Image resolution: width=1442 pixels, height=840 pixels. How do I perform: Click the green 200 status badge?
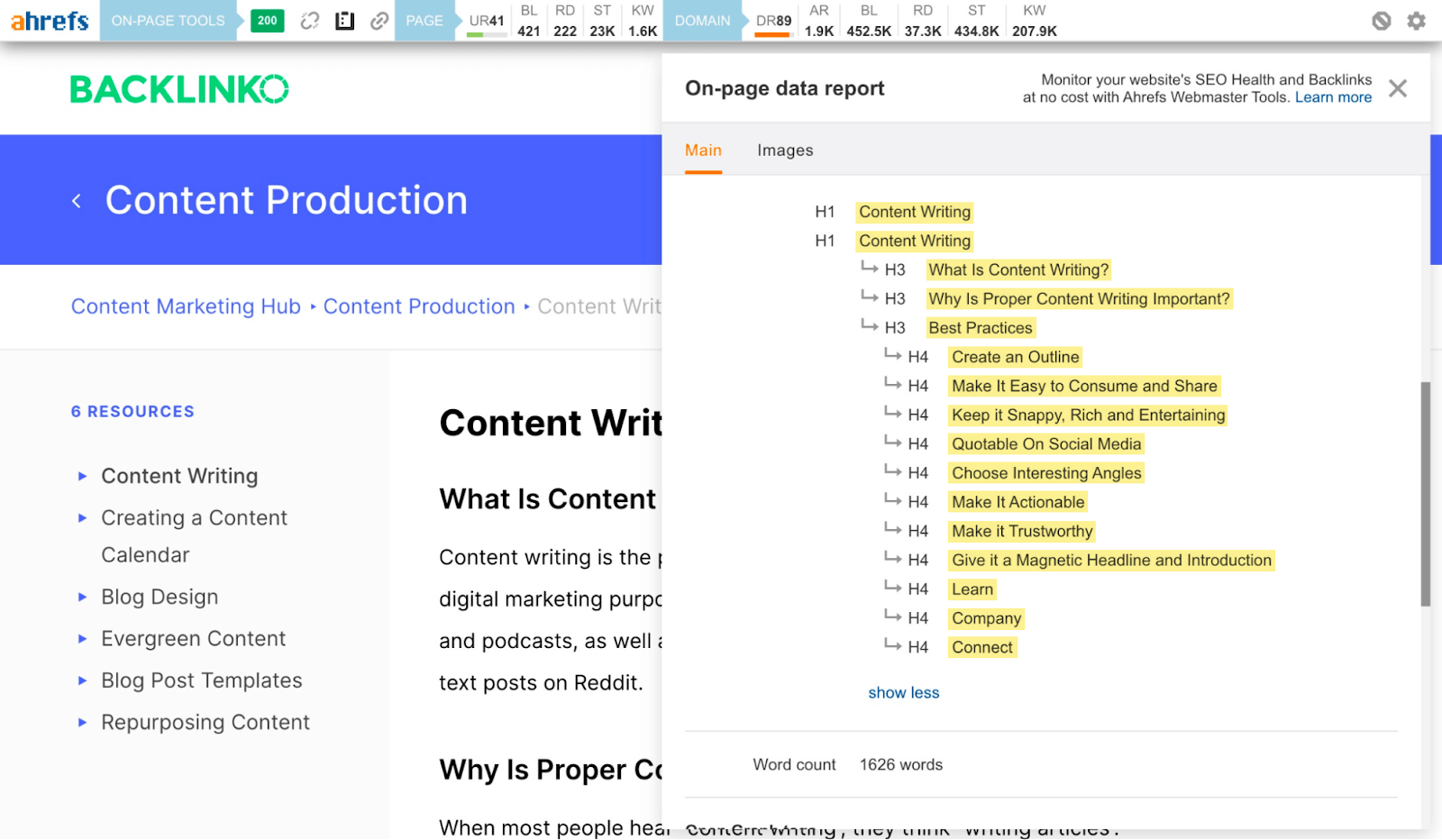(x=267, y=21)
